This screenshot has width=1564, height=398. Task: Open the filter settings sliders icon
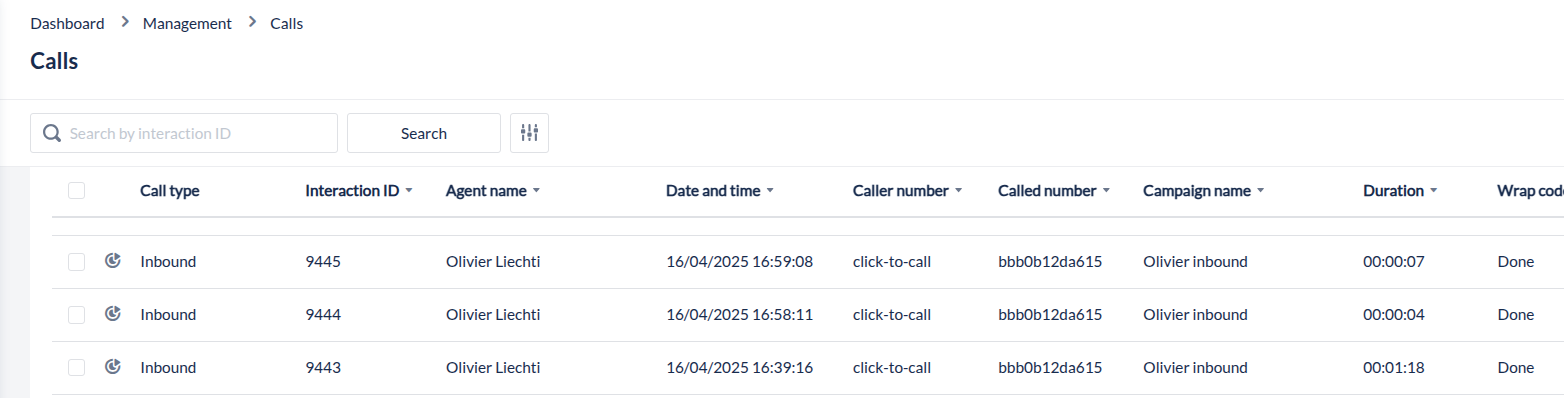pyautogui.click(x=529, y=133)
